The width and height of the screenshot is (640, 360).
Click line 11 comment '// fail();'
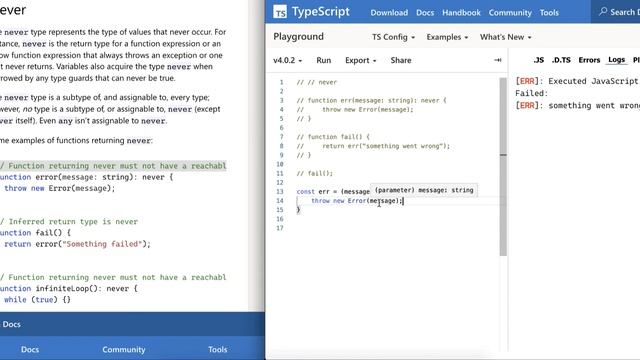315,173
